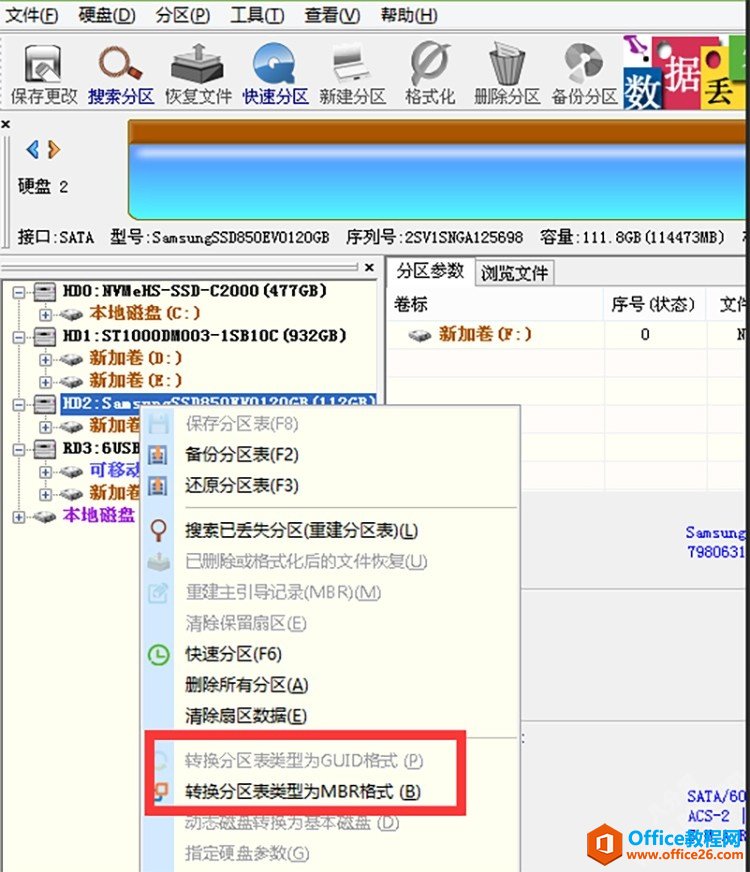Choose 转换分区表类型为MBR格式 (B)
Screen dimensions: 750x872
[303, 791]
